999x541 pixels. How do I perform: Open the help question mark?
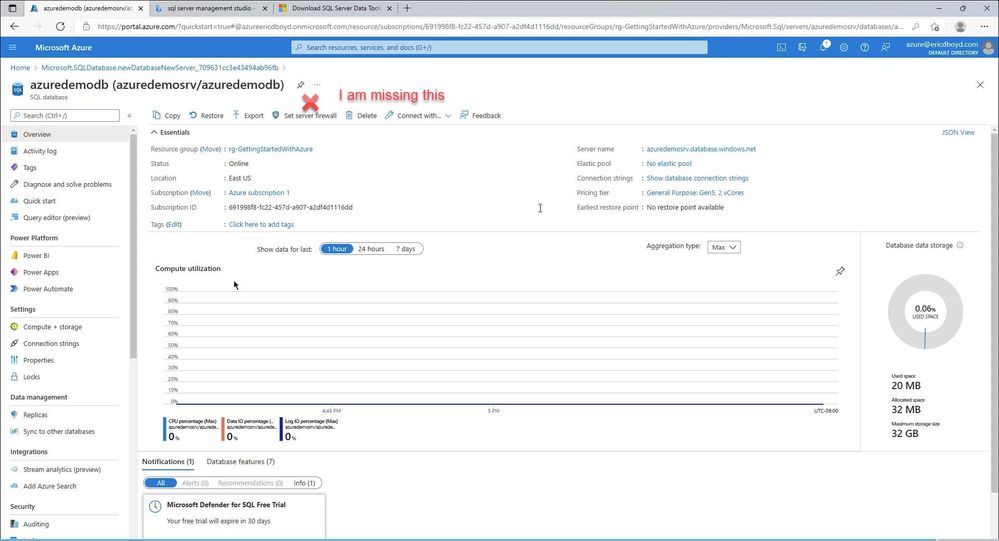865,47
